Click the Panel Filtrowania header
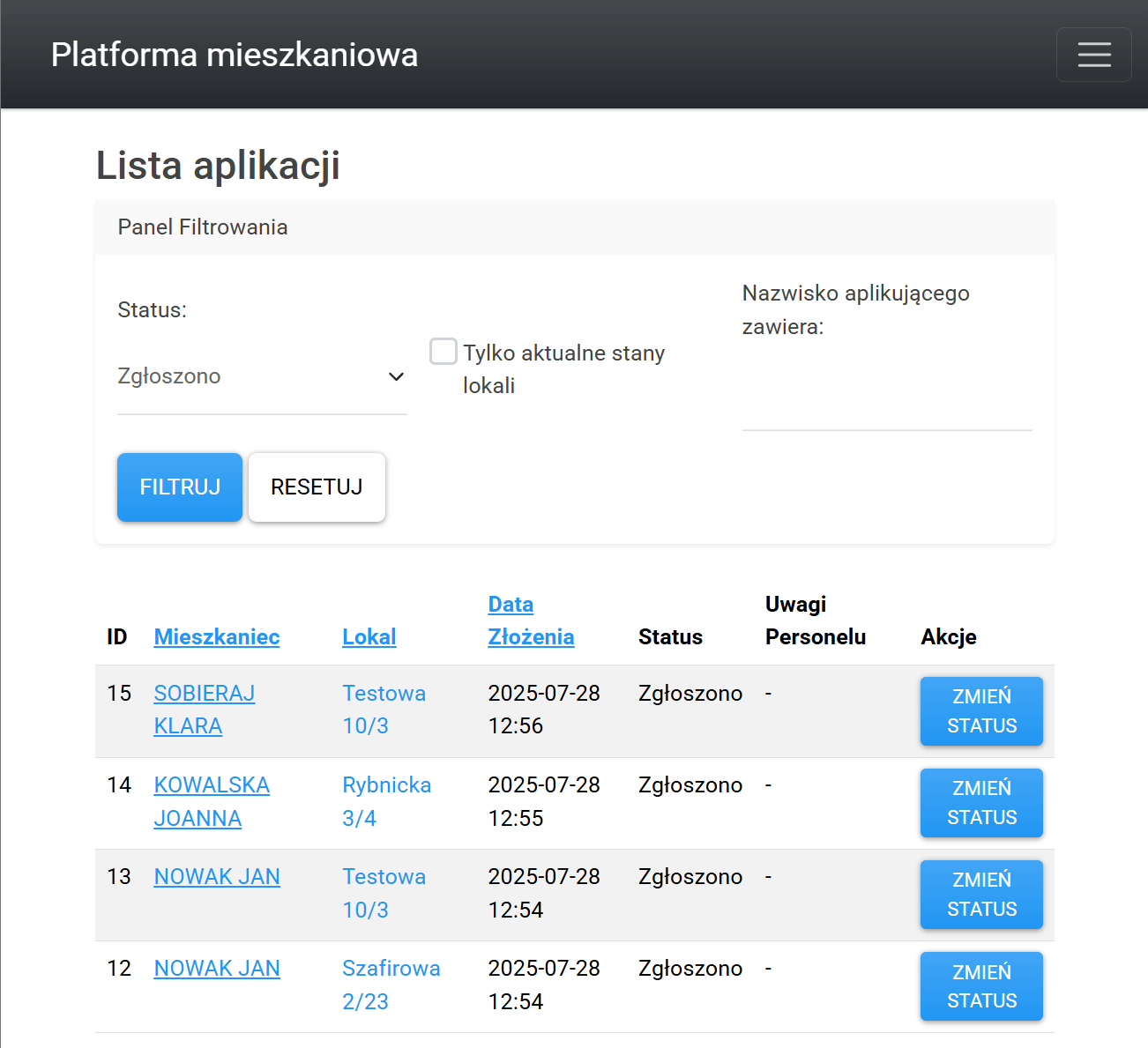Viewport: 1148px width, 1048px height. (x=575, y=227)
